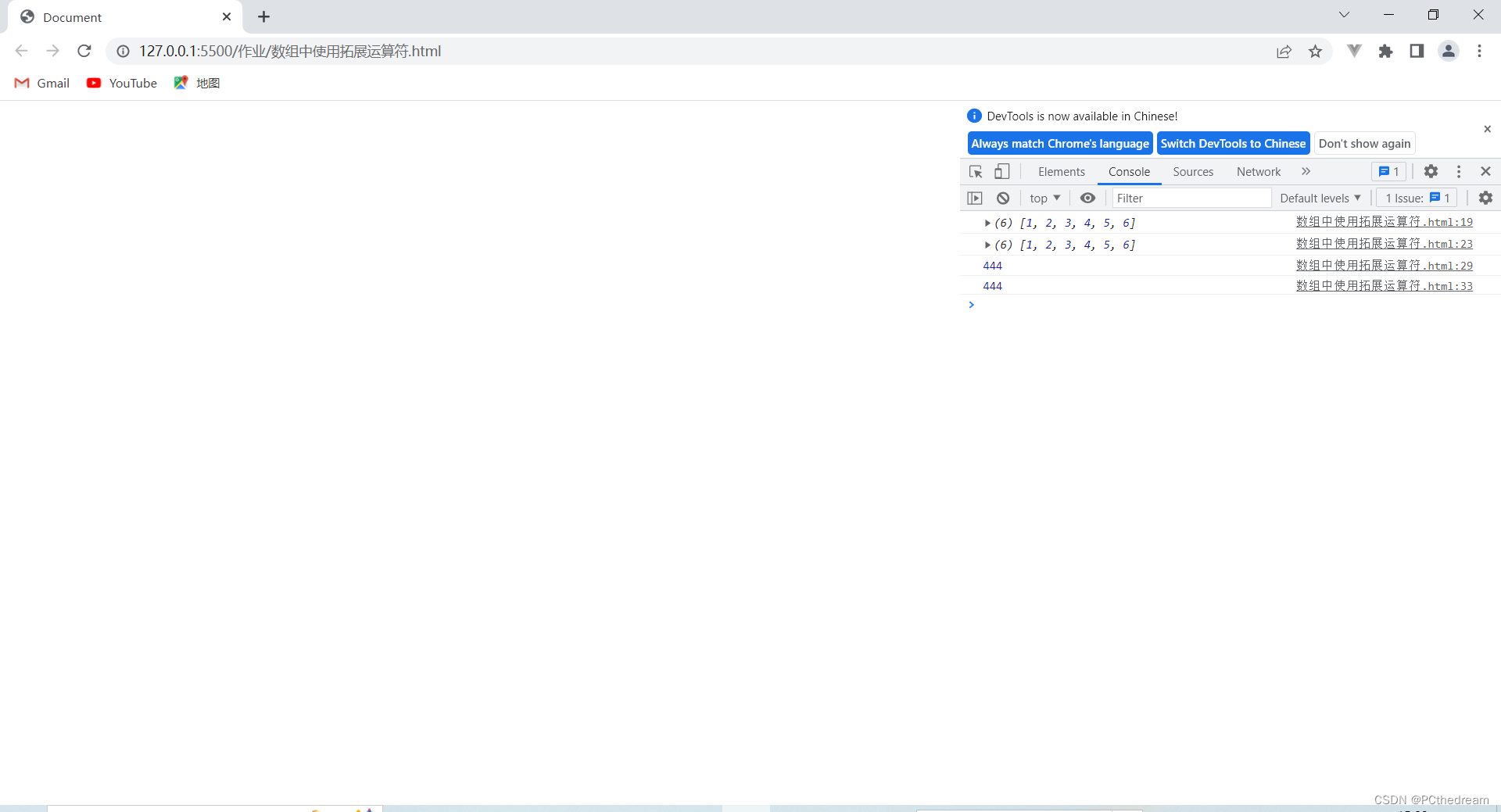
Task: Open the tab search chevron
Action: click(1344, 15)
